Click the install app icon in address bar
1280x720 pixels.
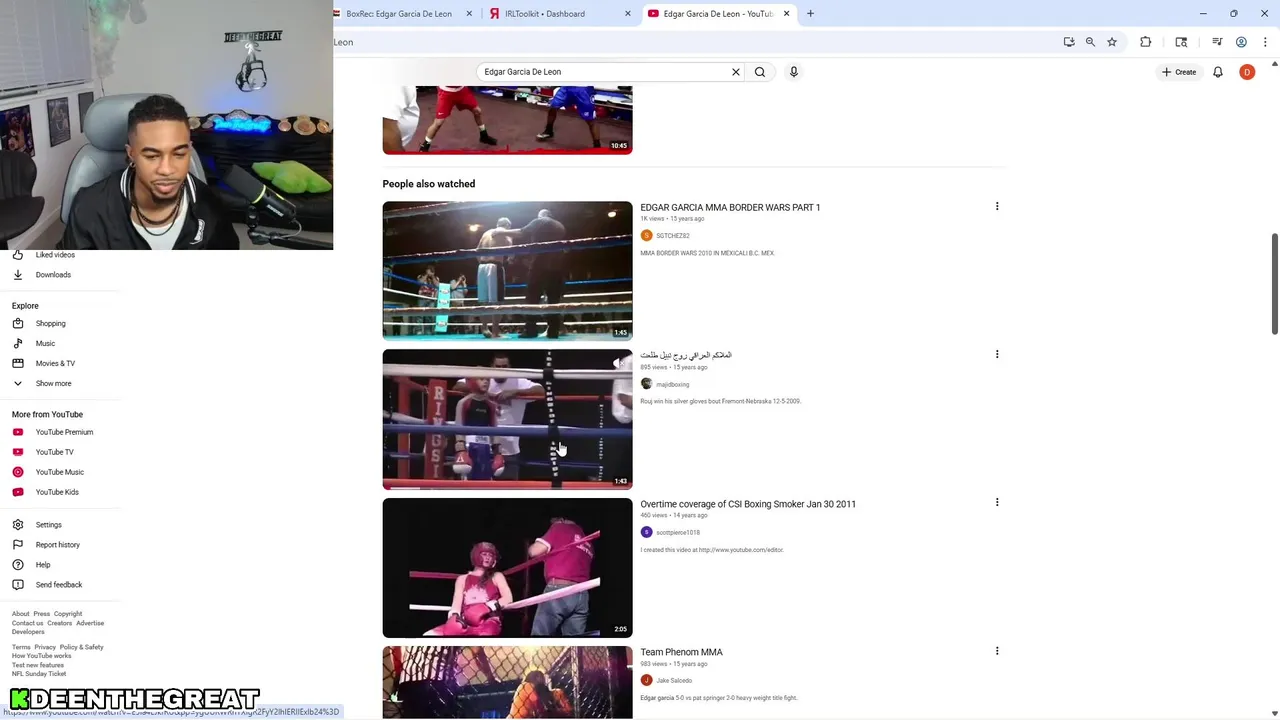click(1069, 42)
